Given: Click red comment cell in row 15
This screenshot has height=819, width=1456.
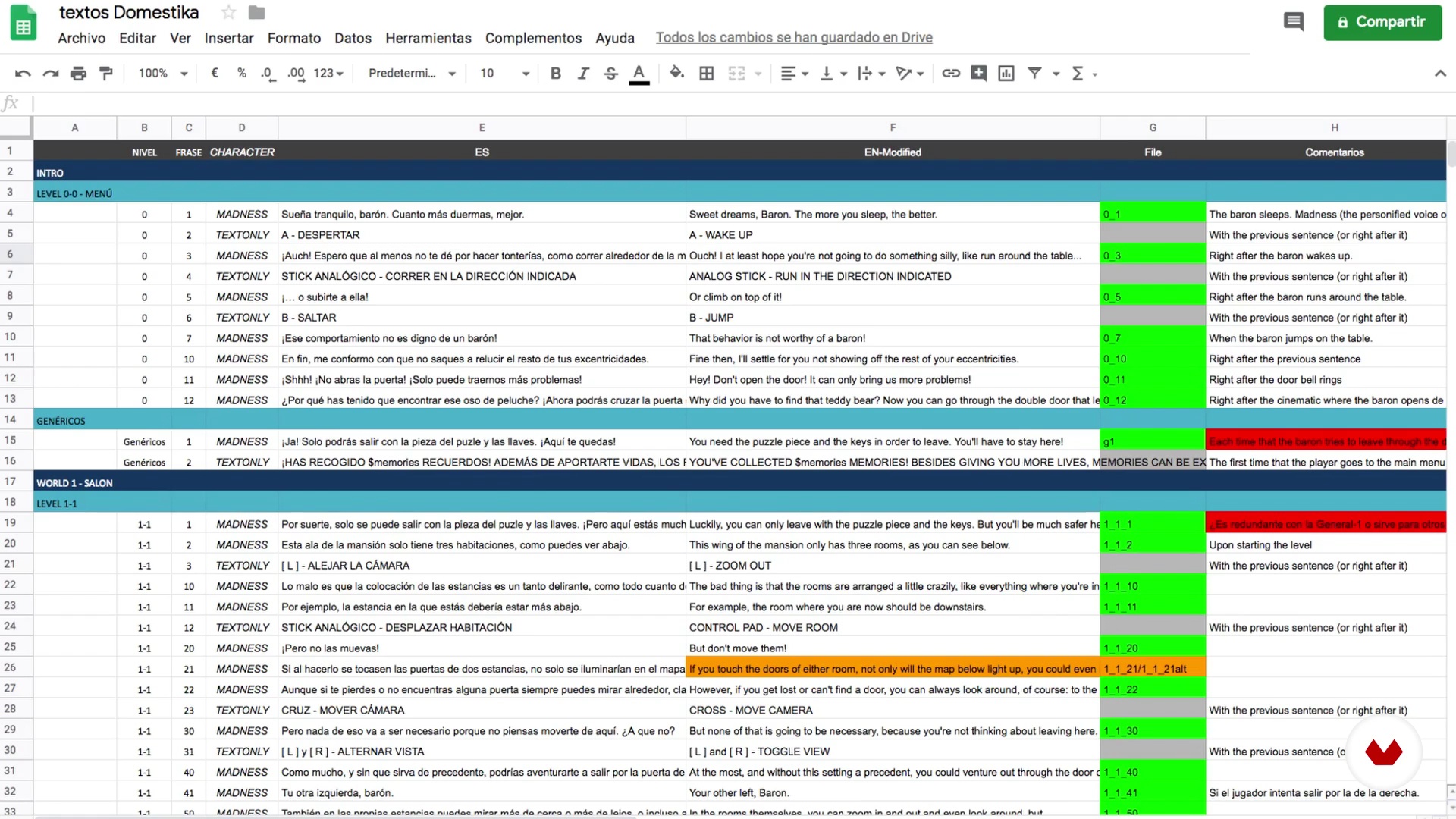Looking at the screenshot, I should click(1326, 441).
